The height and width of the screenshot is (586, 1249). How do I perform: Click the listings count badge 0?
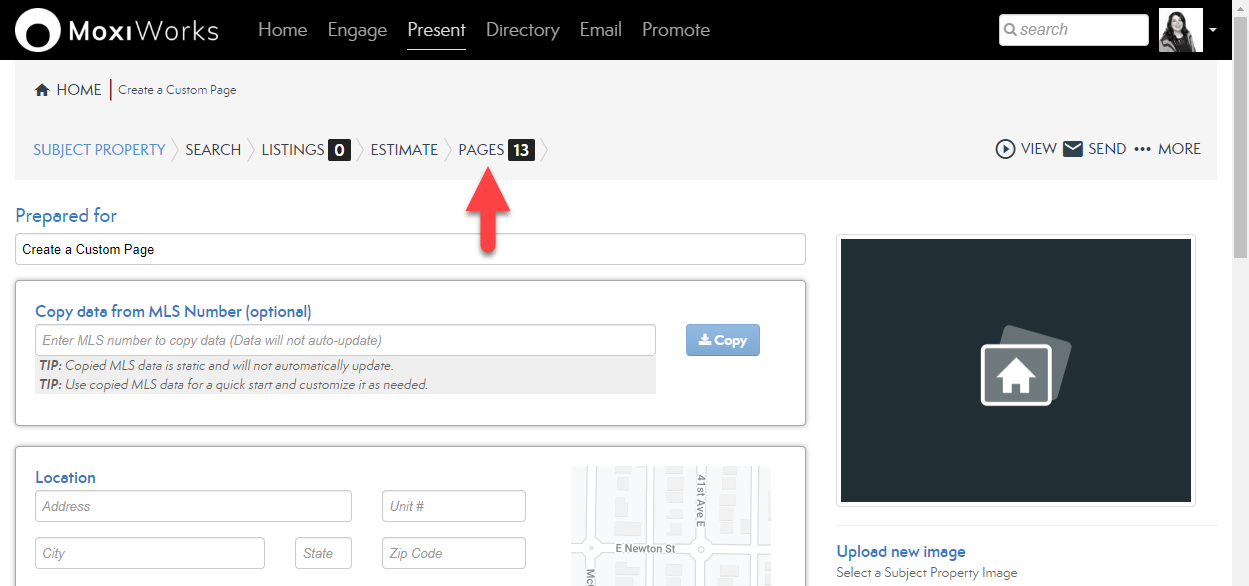[x=339, y=150]
